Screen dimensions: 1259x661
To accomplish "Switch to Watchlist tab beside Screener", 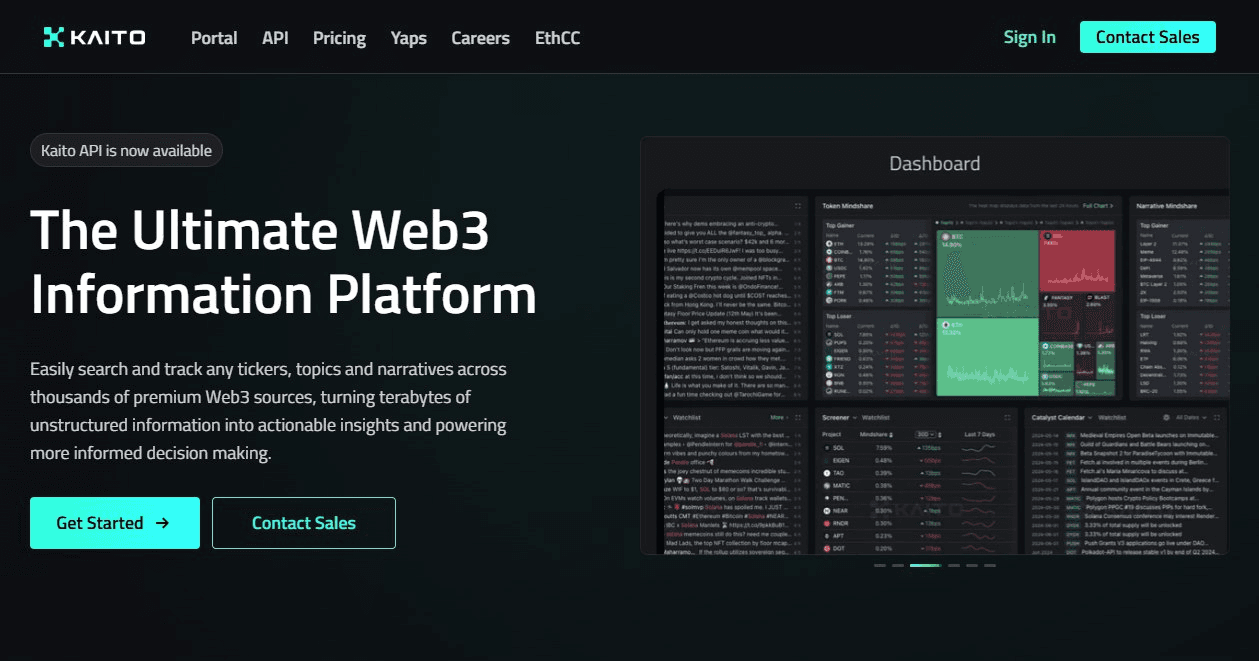I will tap(876, 417).
